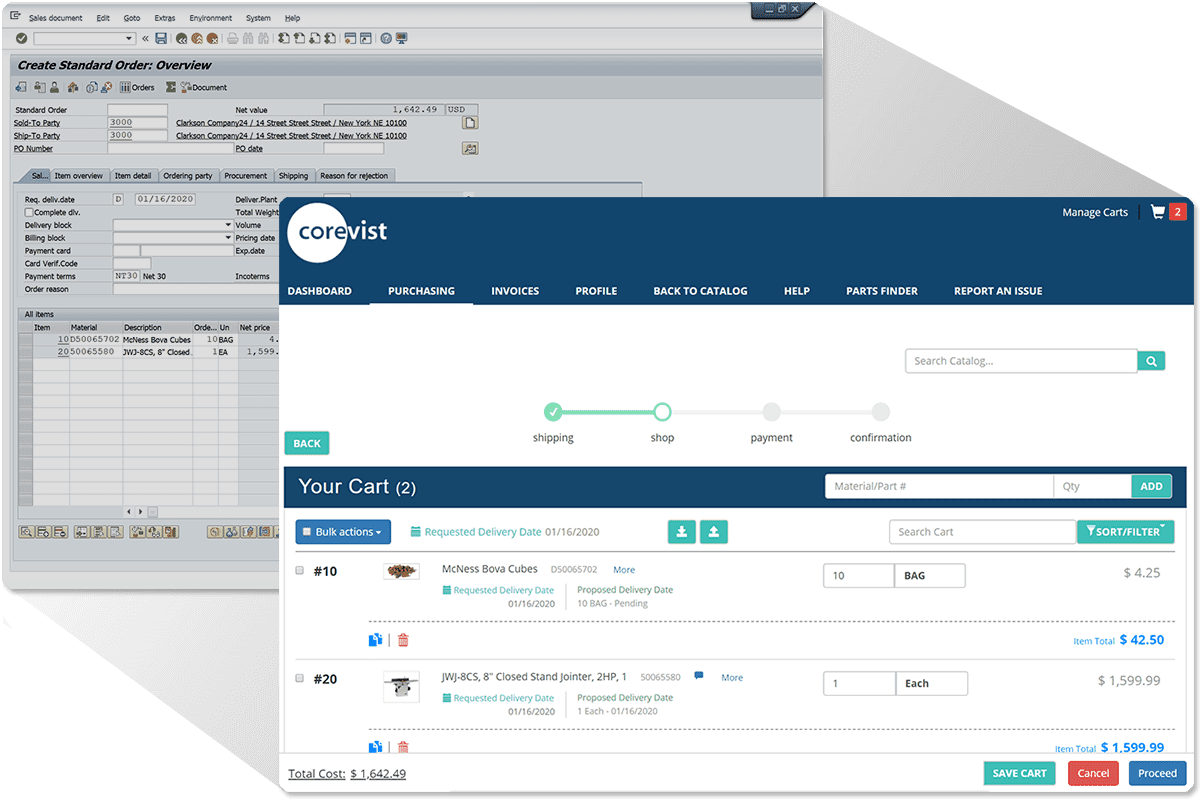Click the Orders icon in Create Standard Order toolbar

click(x=127, y=87)
